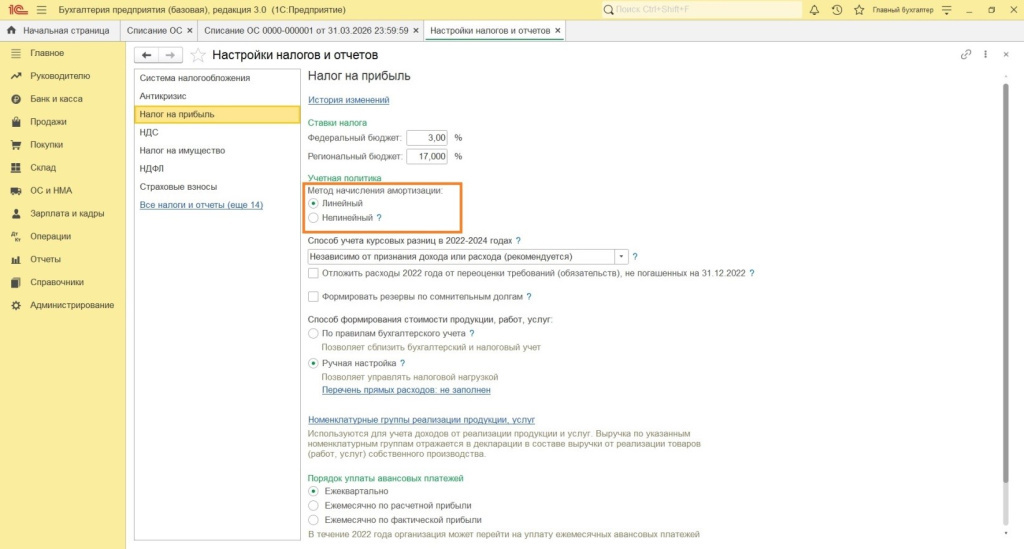Image resolution: width=1024 pixels, height=549 pixels.
Task: Copy link to this page icon
Action: (965, 55)
